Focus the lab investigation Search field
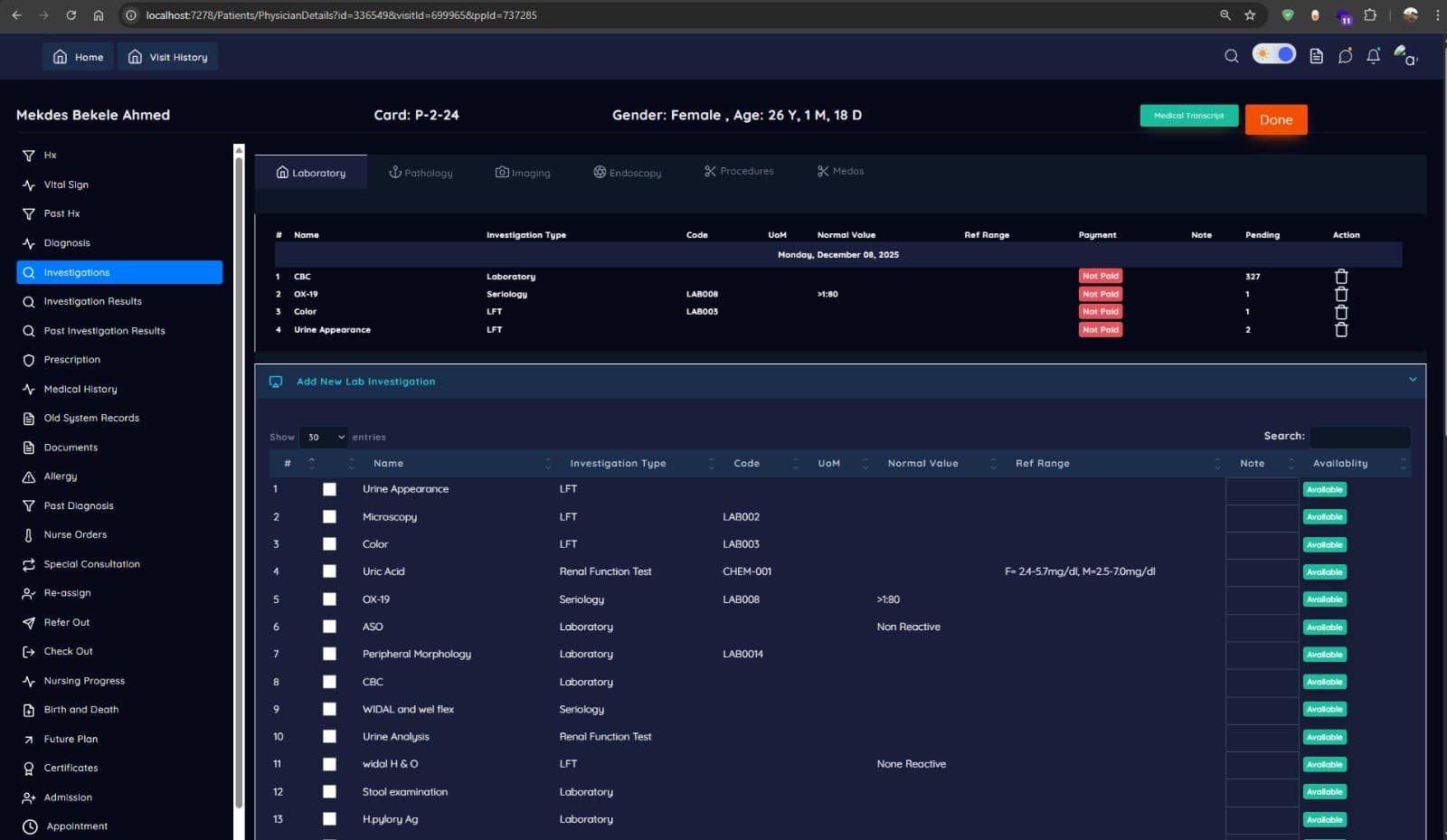The width and height of the screenshot is (1447, 840). point(1360,437)
